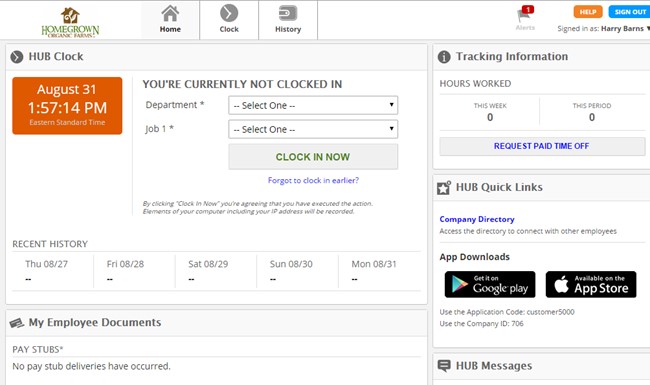This screenshot has height=385, width=650.
Task: Open the Company Directory link
Action: click(x=477, y=219)
